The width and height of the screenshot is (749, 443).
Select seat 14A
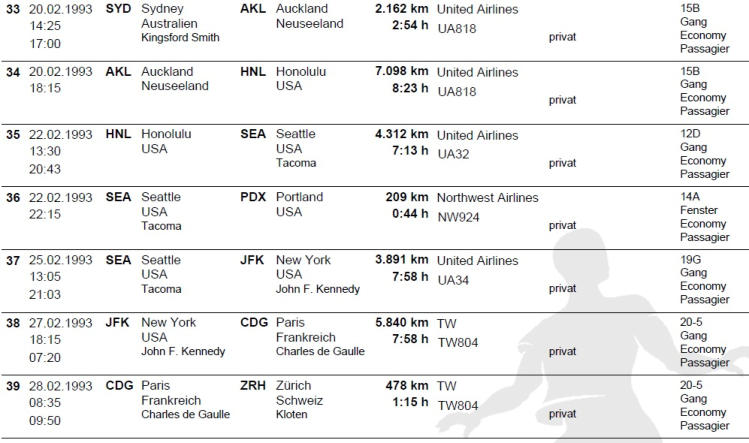[691, 197]
